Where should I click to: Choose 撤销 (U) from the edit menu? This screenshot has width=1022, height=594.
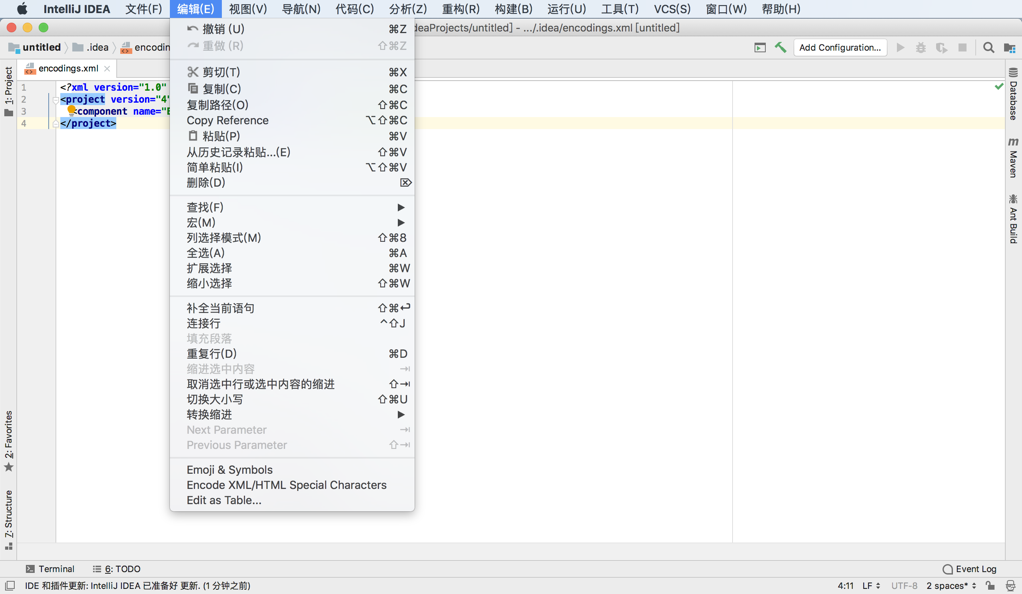point(292,29)
